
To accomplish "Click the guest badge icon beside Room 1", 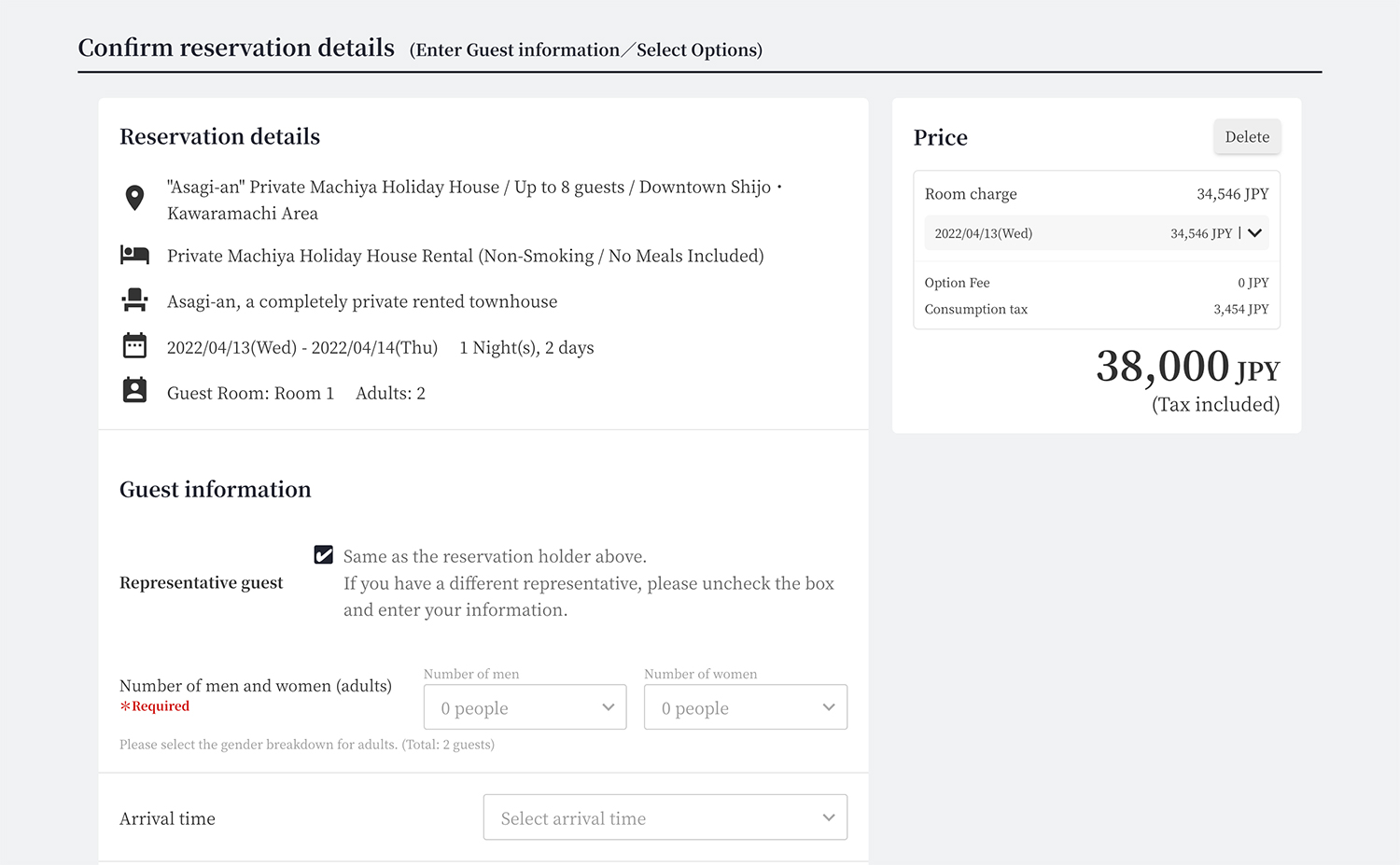I will tap(134, 391).
